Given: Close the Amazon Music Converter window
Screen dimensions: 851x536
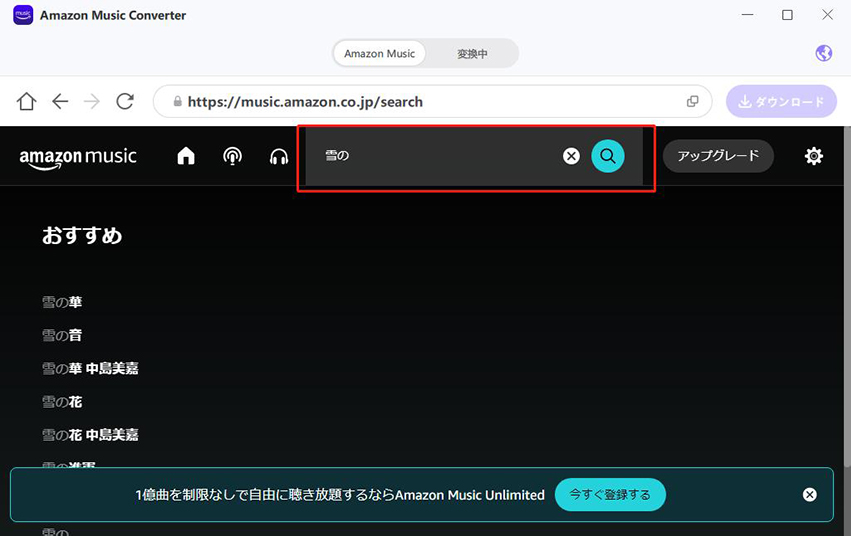Looking at the screenshot, I should pyautogui.click(x=827, y=15).
